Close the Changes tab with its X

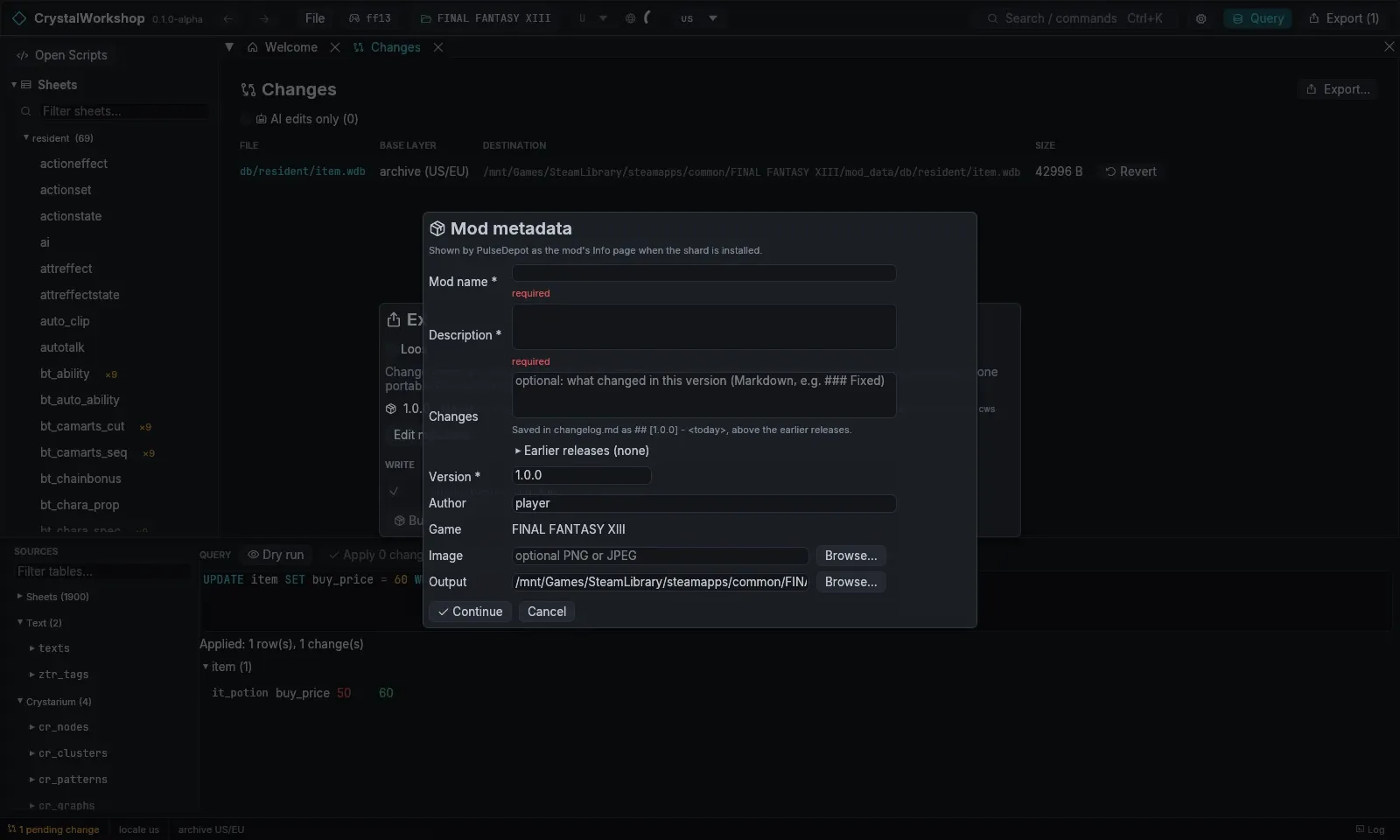[438, 47]
